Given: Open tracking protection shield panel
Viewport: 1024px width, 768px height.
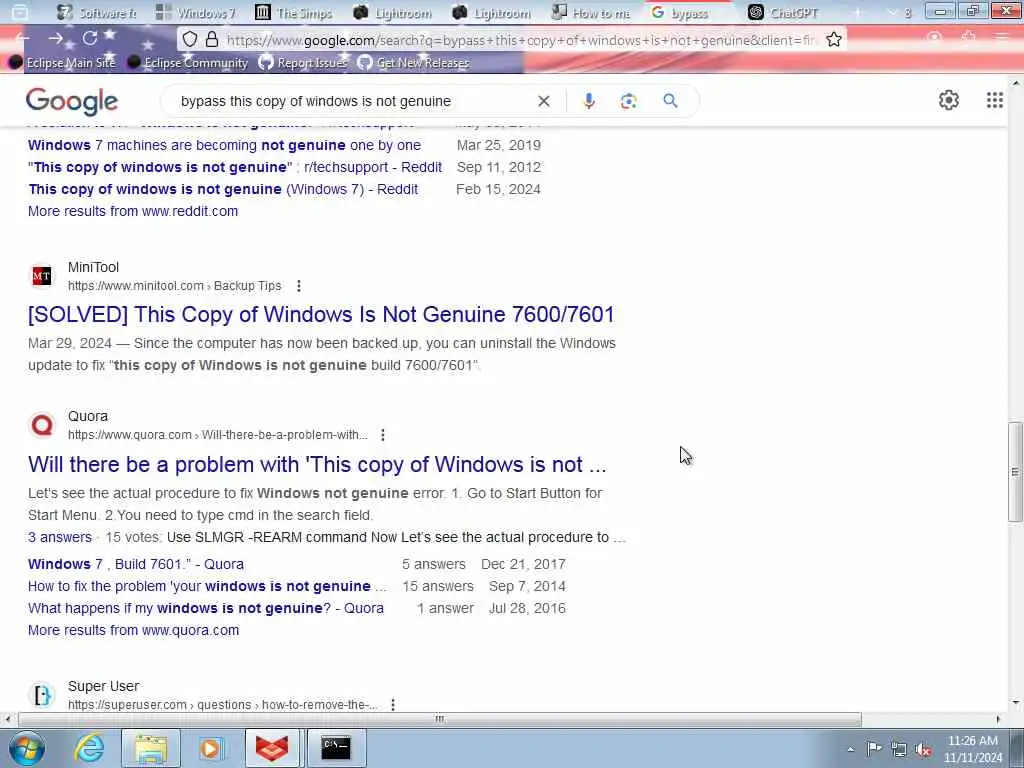Looking at the screenshot, I should [189, 39].
